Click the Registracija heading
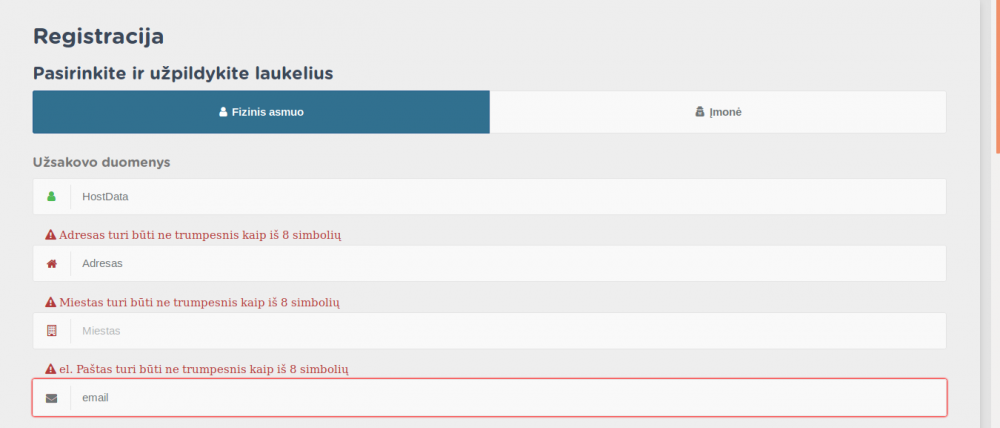Screen dimensions: 1000x428 98,37
